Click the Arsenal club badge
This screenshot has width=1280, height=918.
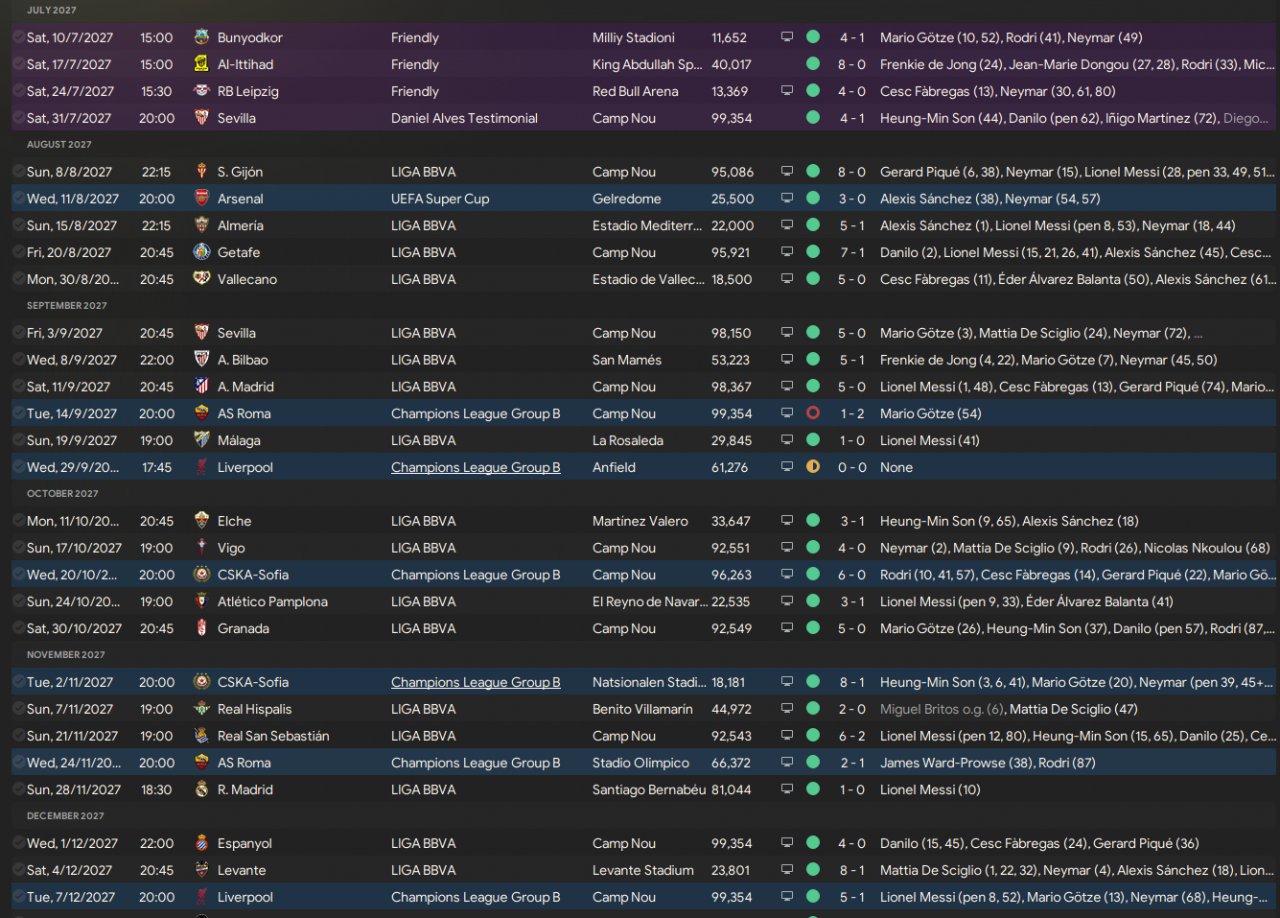[202, 199]
